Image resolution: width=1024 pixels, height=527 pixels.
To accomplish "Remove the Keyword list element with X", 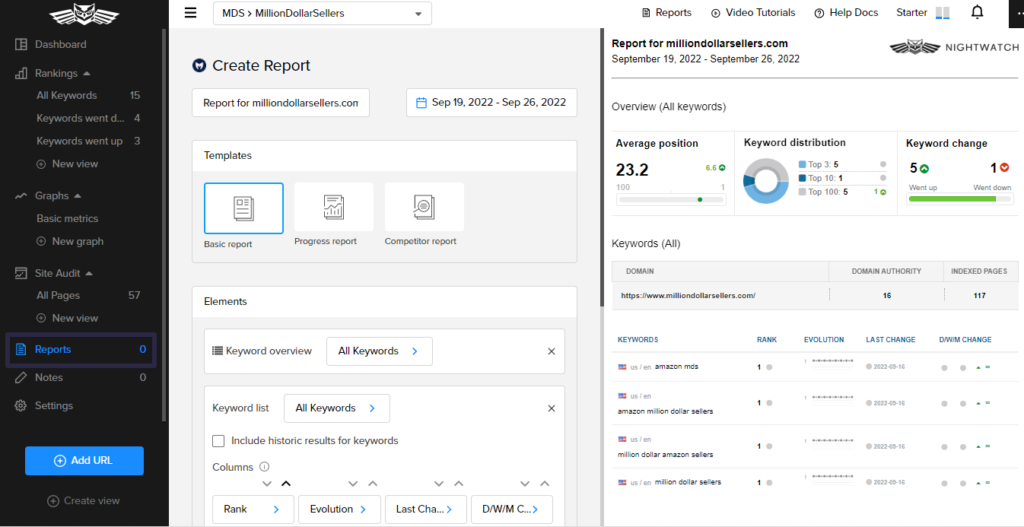I will point(551,408).
